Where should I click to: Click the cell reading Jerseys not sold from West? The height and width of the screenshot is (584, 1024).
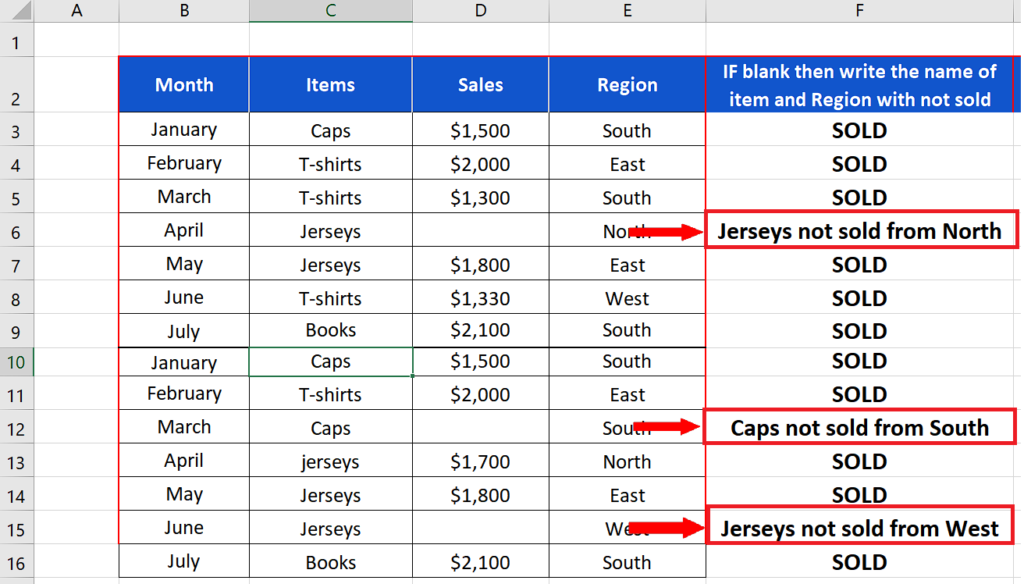pyautogui.click(x=859, y=527)
